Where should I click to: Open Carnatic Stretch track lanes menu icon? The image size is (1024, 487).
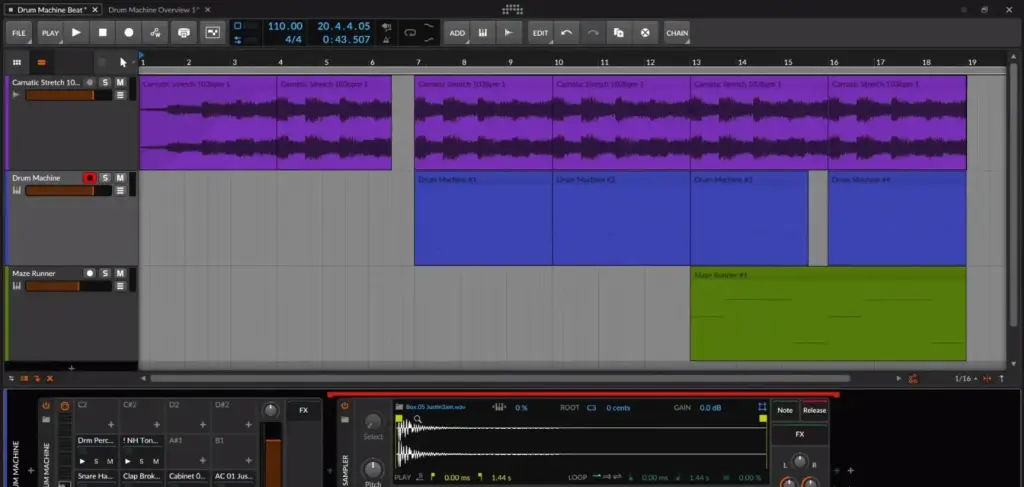(120, 95)
